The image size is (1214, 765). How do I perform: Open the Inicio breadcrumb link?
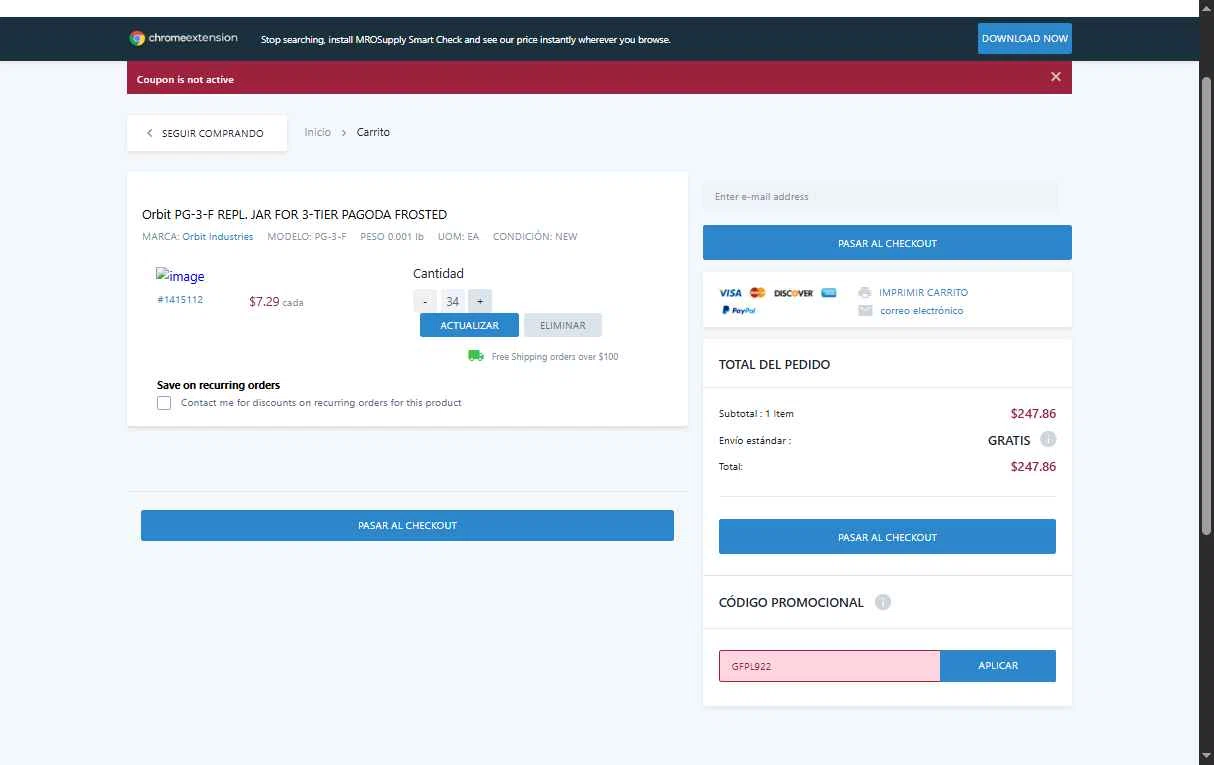(318, 132)
